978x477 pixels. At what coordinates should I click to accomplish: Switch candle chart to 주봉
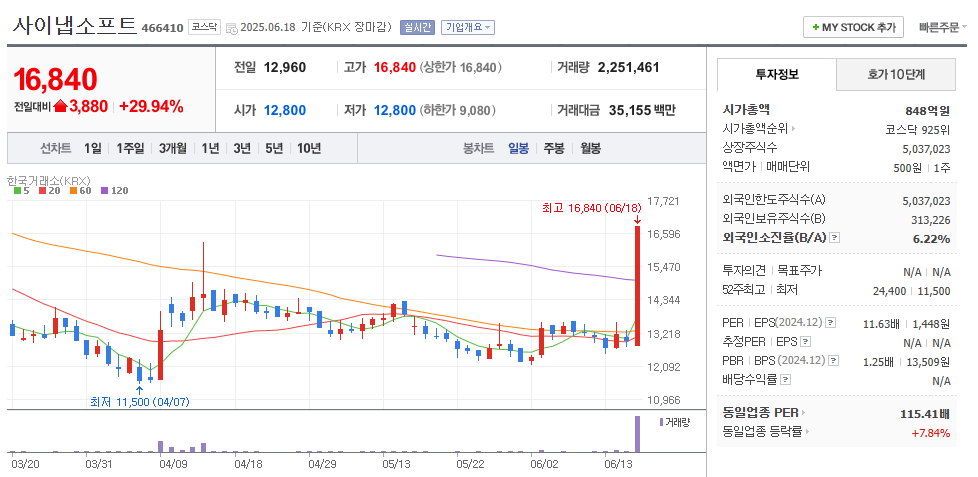pos(554,148)
